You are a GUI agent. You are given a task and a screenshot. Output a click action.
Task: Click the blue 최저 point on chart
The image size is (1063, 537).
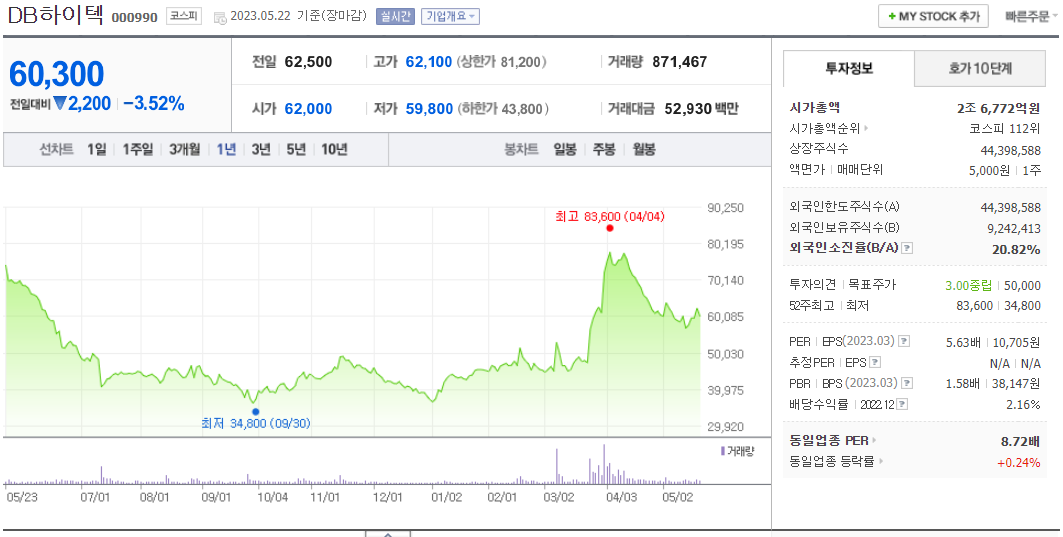click(256, 412)
